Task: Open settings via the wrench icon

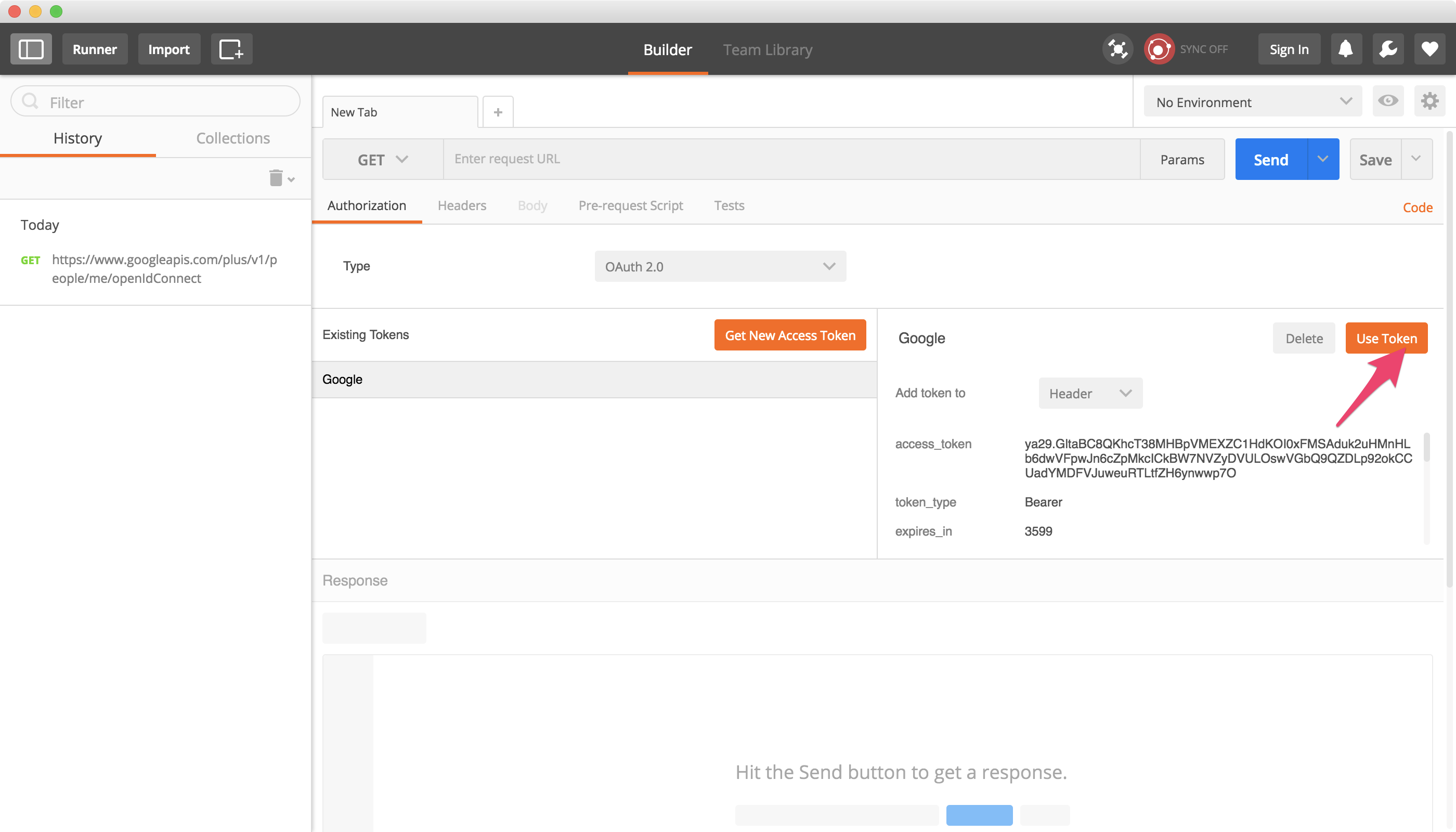Action: (x=1388, y=48)
